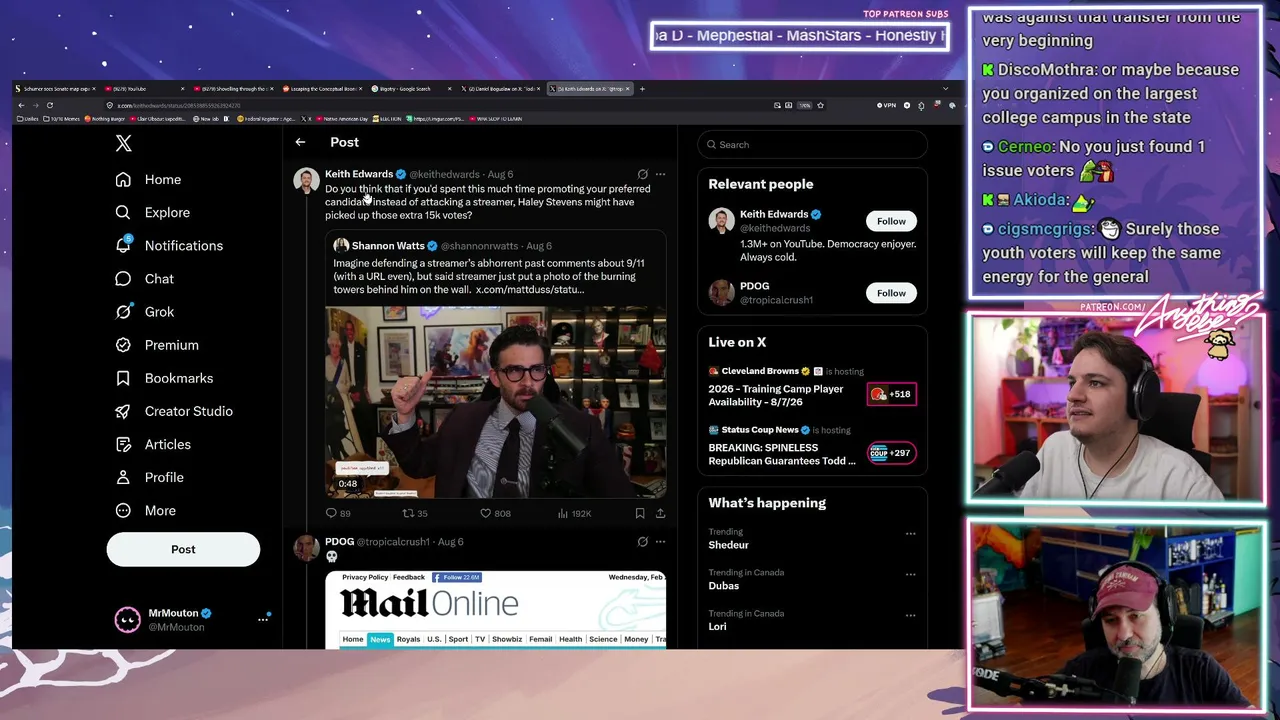1280x720 pixels.
Task: Reply to Keith Edwards' post
Action: click(x=338, y=513)
